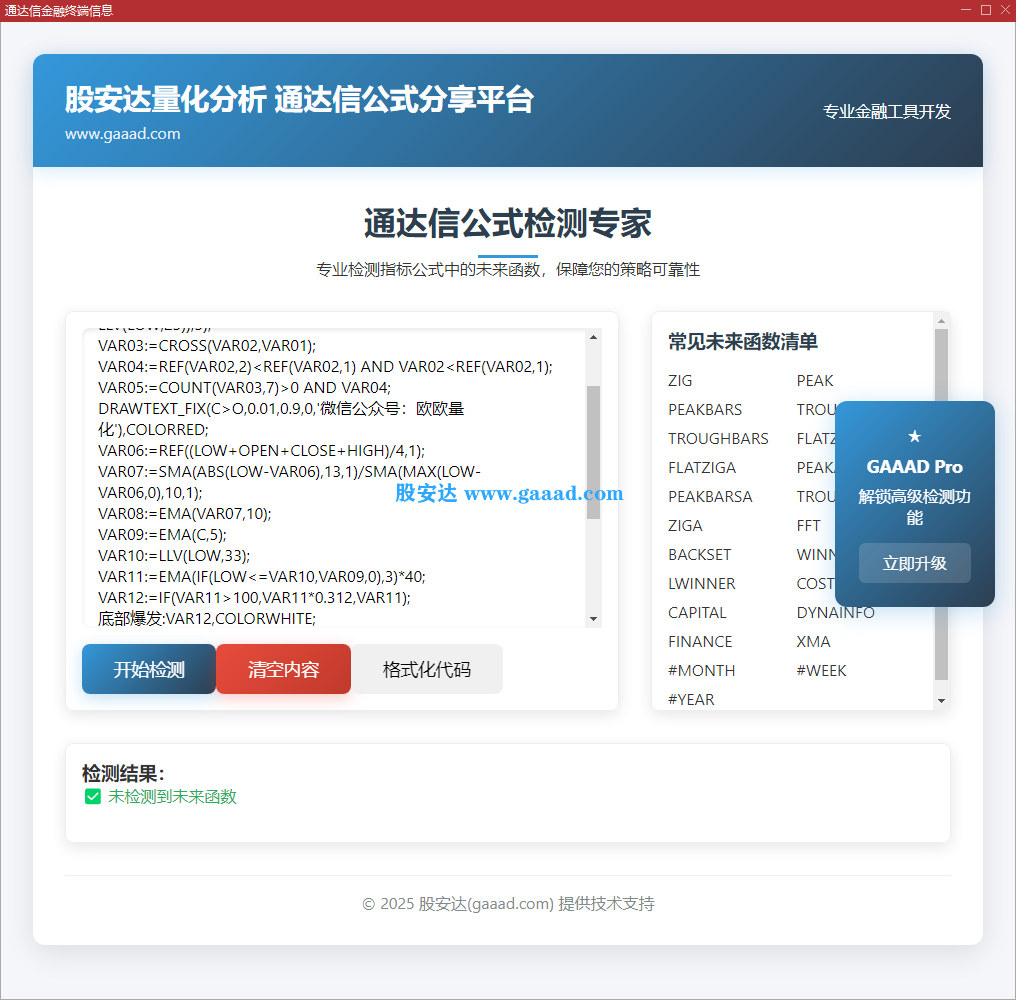Click the green checkmark icon in results
Screen dimensions: 1016x1000
(x=93, y=797)
